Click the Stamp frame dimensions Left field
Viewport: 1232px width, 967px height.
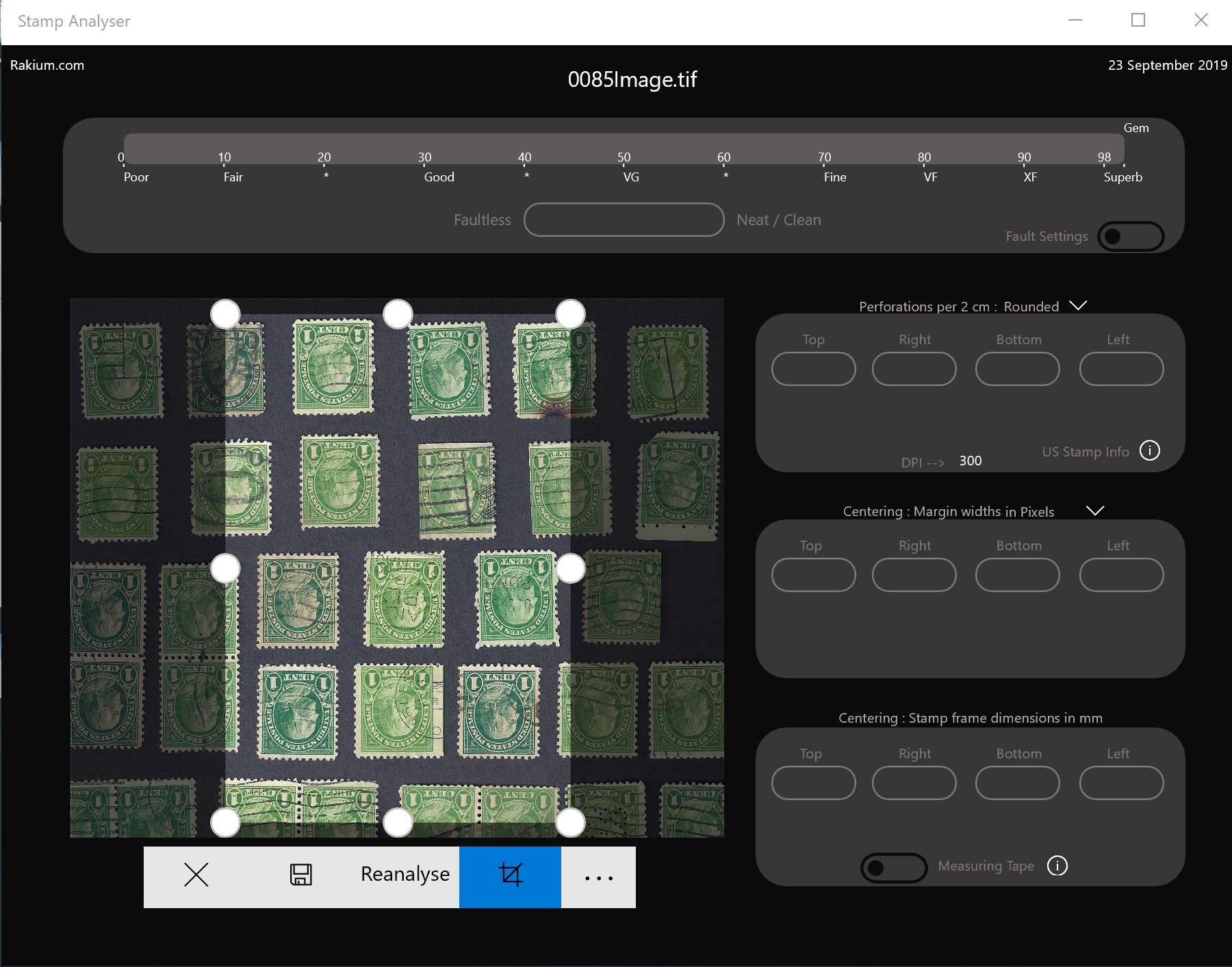tap(1122, 783)
